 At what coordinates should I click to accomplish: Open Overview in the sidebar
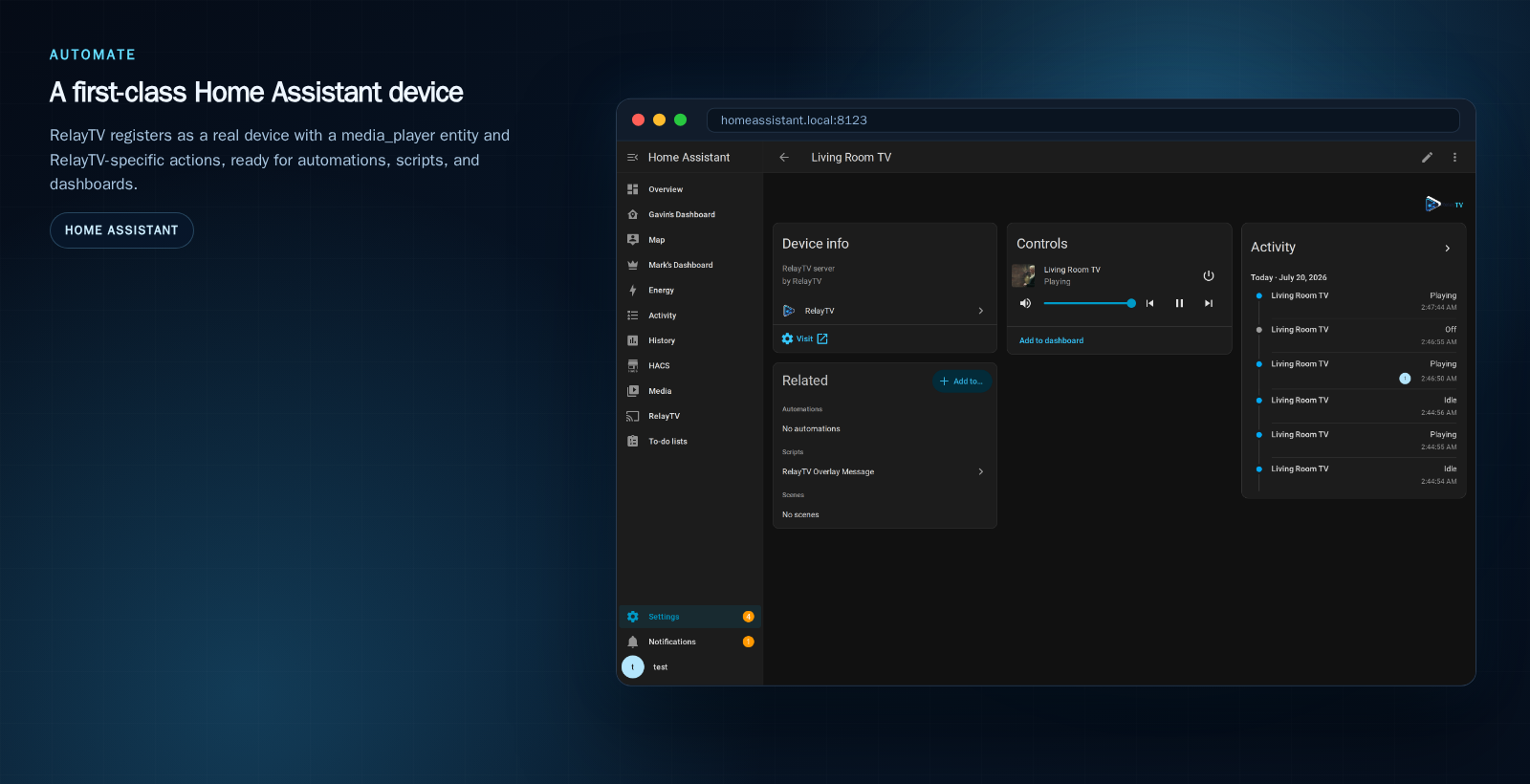pyautogui.click(x=690, y=189)
